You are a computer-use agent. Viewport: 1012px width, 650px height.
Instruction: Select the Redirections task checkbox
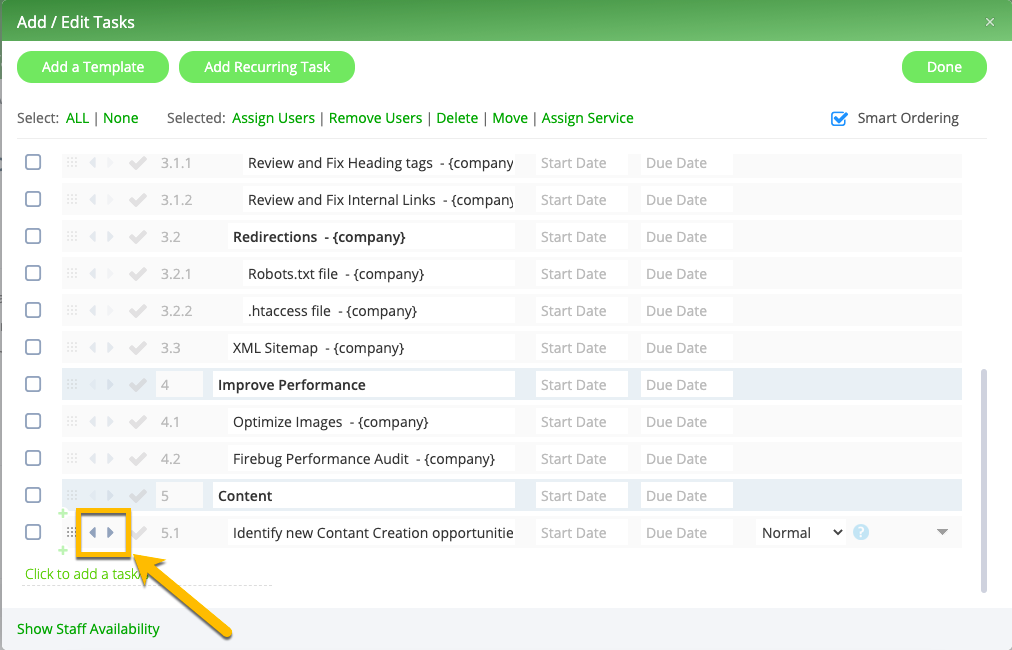[33, 236]
